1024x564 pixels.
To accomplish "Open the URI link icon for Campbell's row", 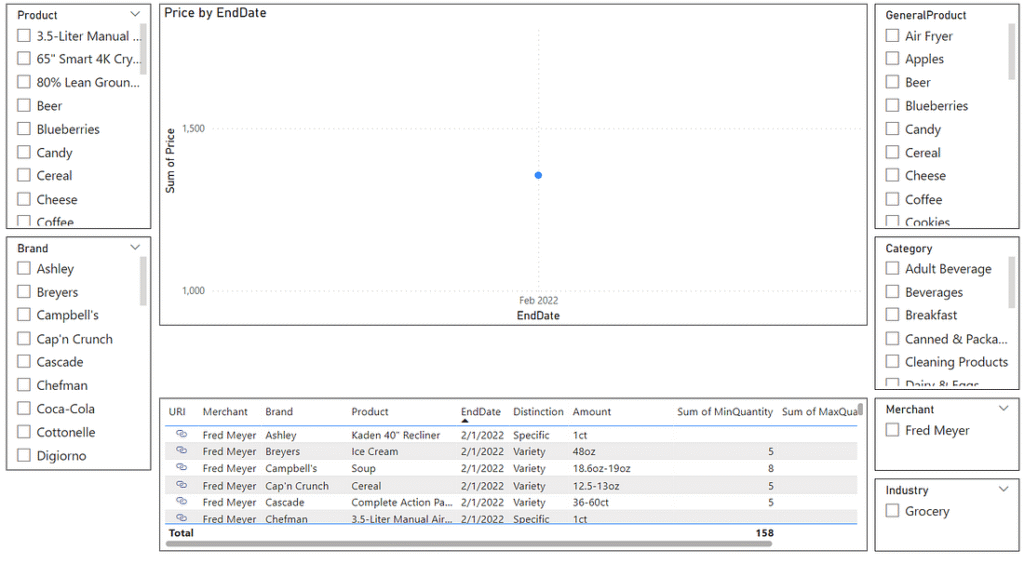I will [182, 467].
